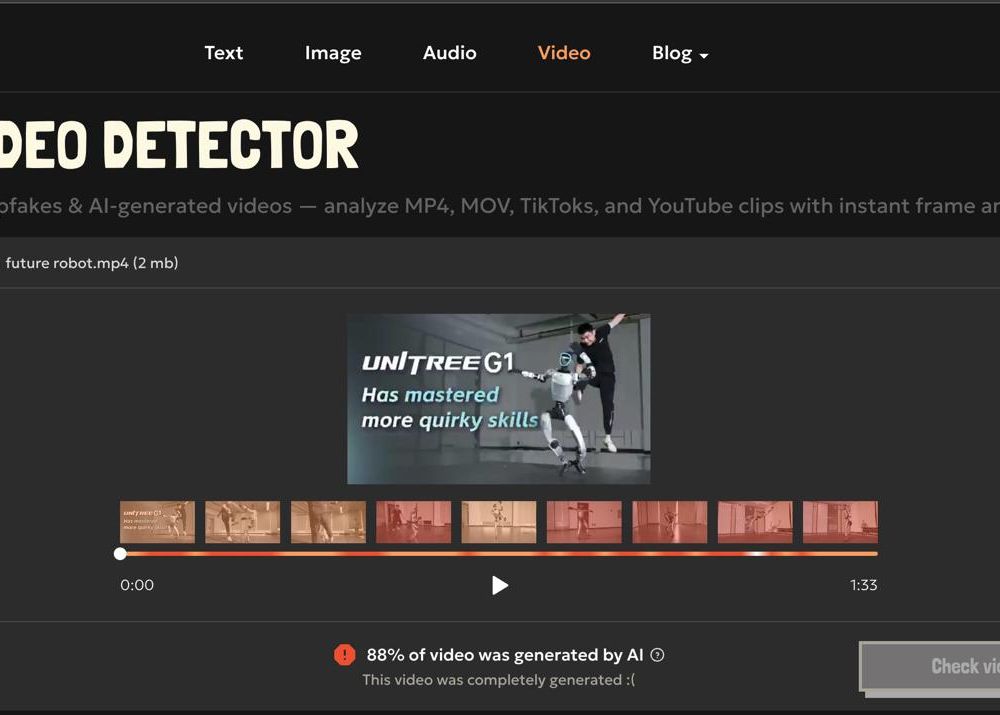Select the last frame thumbnail in the strip
Image resolution: width=1000 pixels, height=715 pixels.
tap(841, 522)
